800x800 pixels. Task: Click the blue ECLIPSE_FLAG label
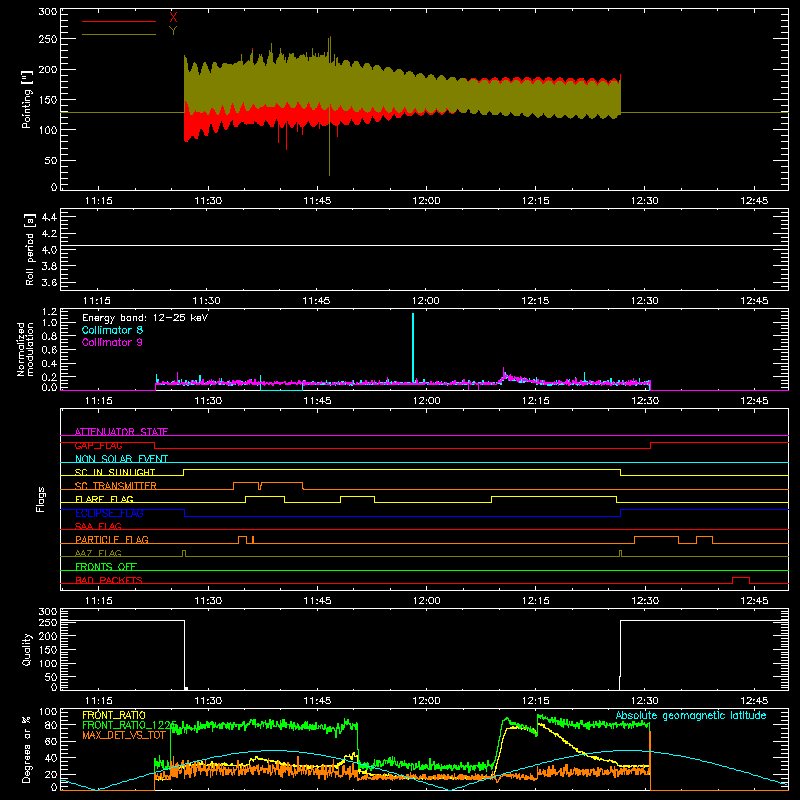pos(109,513)
